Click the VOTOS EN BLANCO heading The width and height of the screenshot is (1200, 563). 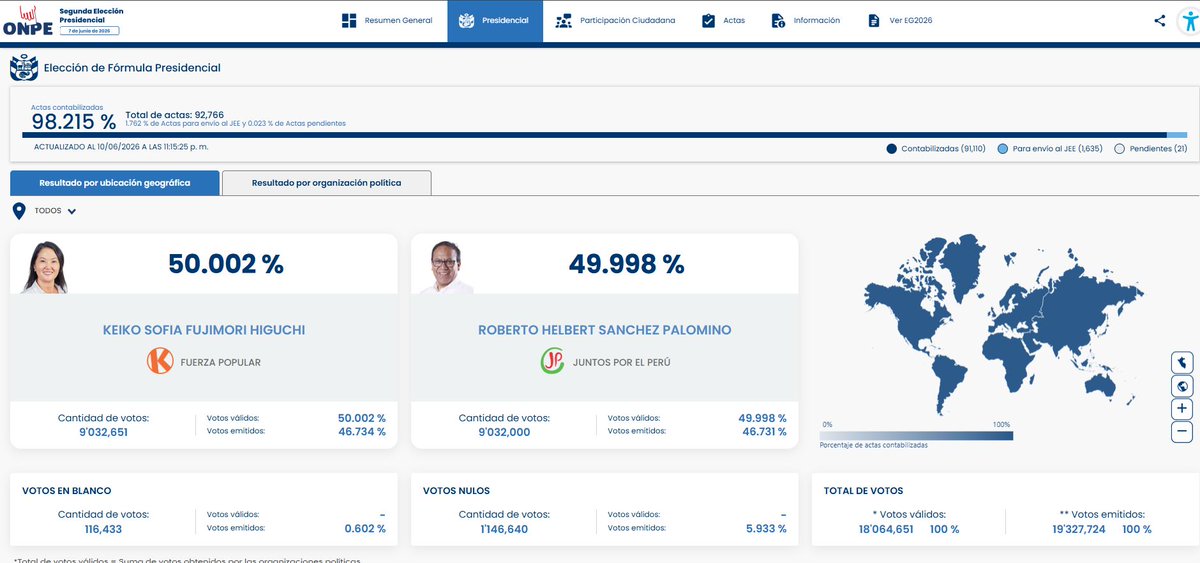67,491
